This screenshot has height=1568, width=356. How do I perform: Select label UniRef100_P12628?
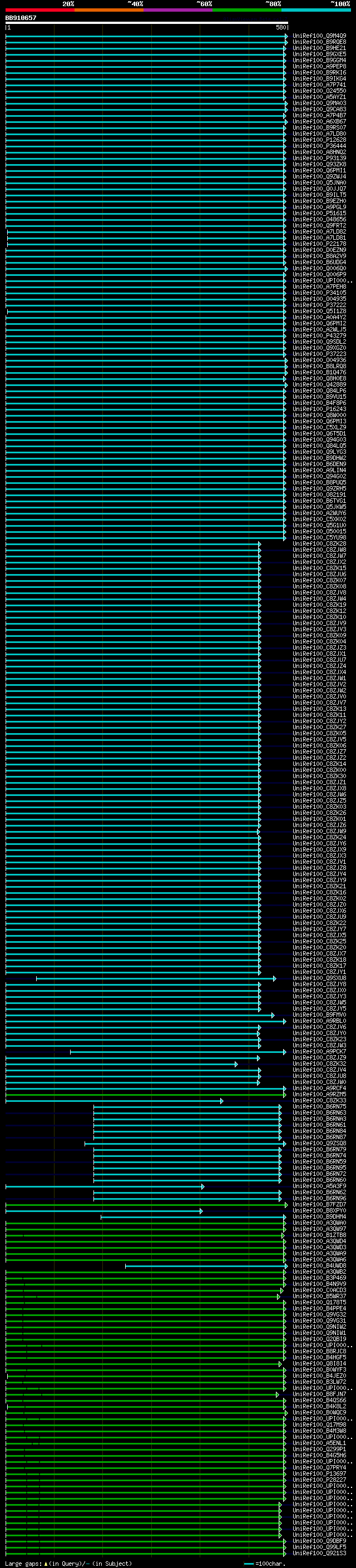[319, 140]
